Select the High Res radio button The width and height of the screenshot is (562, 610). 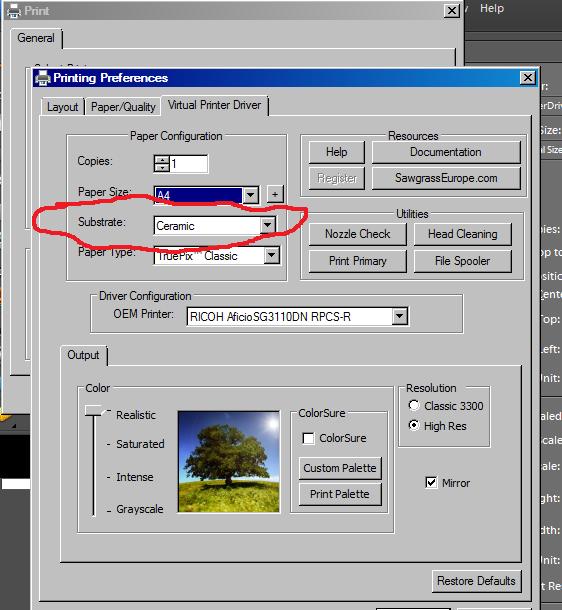pos(414,425)
